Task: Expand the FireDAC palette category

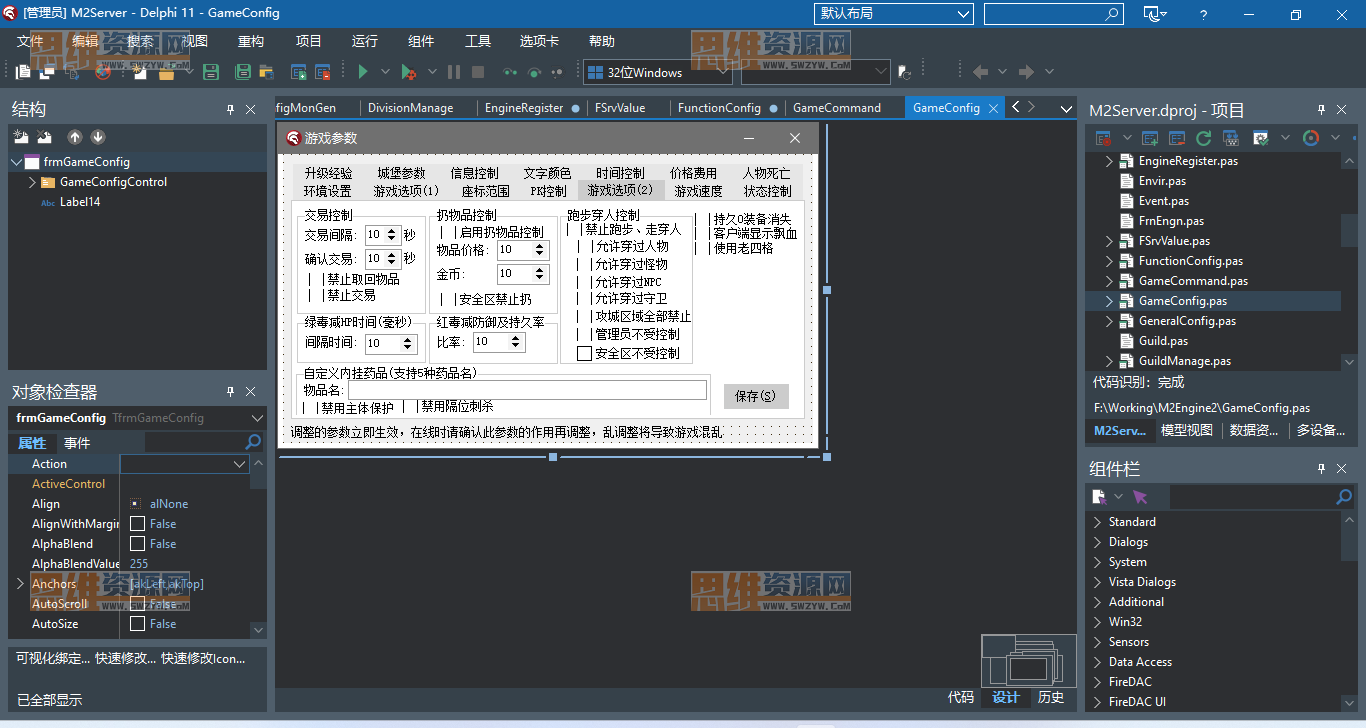Action: [1097, 682]
